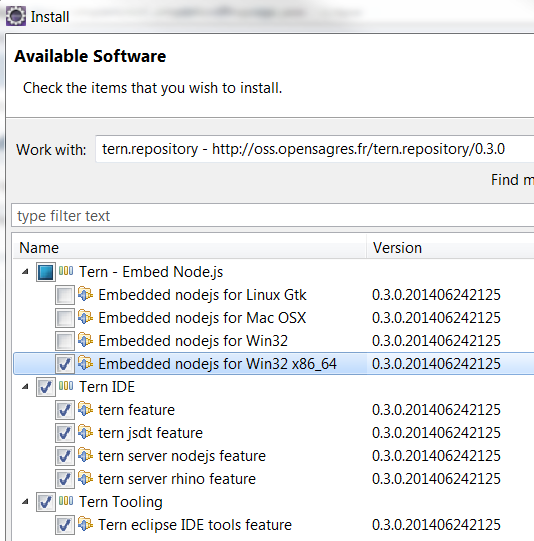Uncheck Embedded nodejs for Win32 x86_64
Image resolution: width=534 pixels, height=541 pixels.
click(65, 364)
